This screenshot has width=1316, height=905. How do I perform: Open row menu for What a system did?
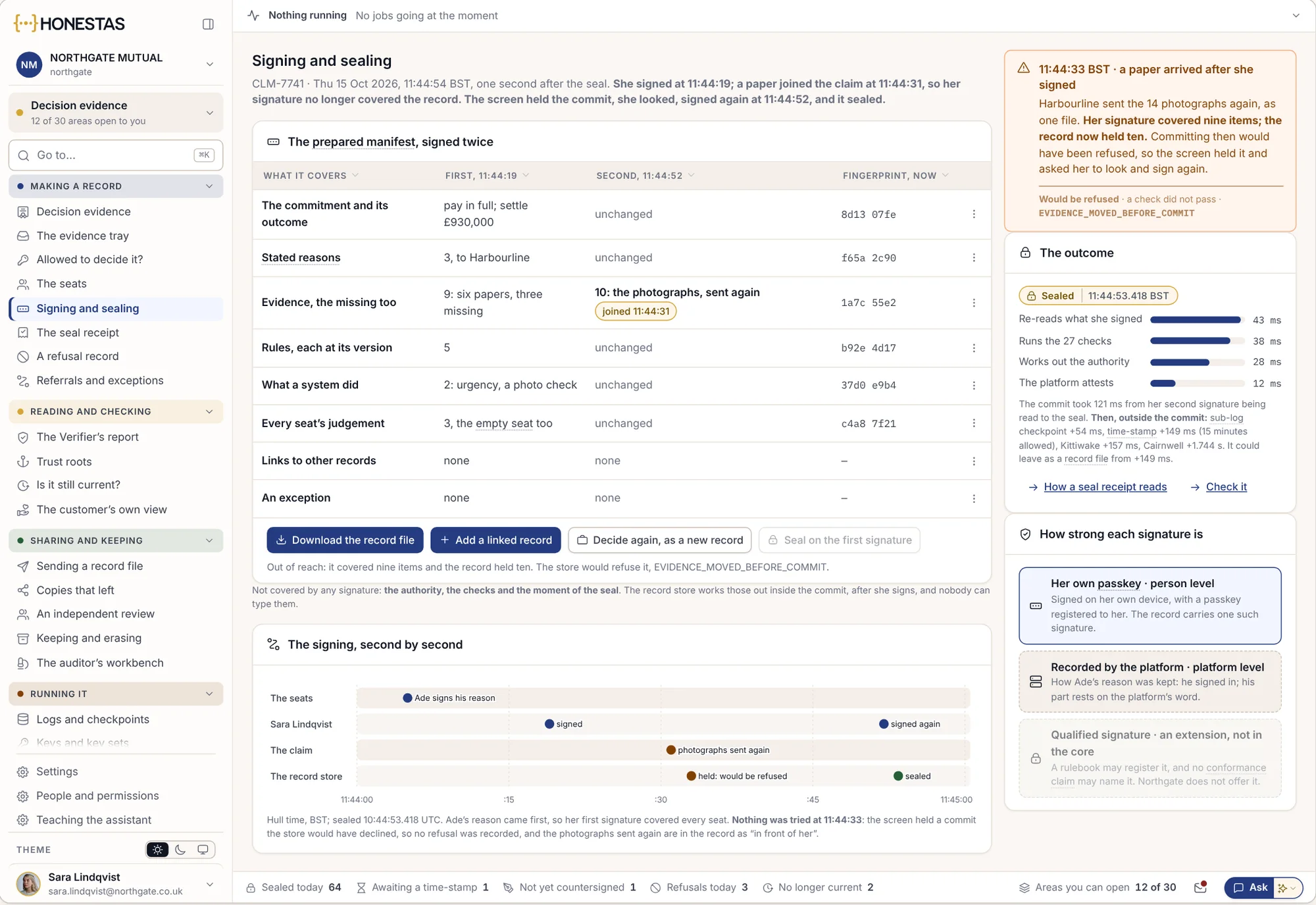tap(974, 385)
